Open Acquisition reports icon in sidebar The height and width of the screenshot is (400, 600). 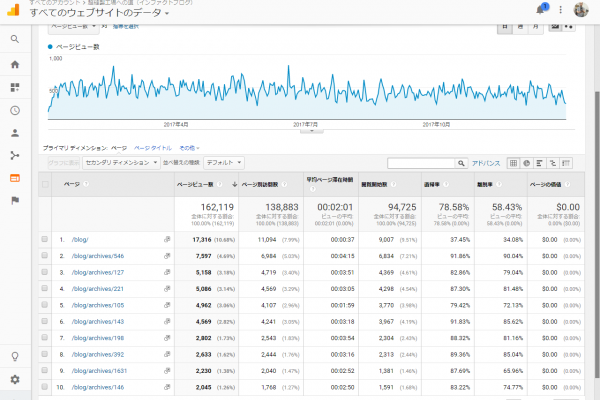tap(15, 155)
